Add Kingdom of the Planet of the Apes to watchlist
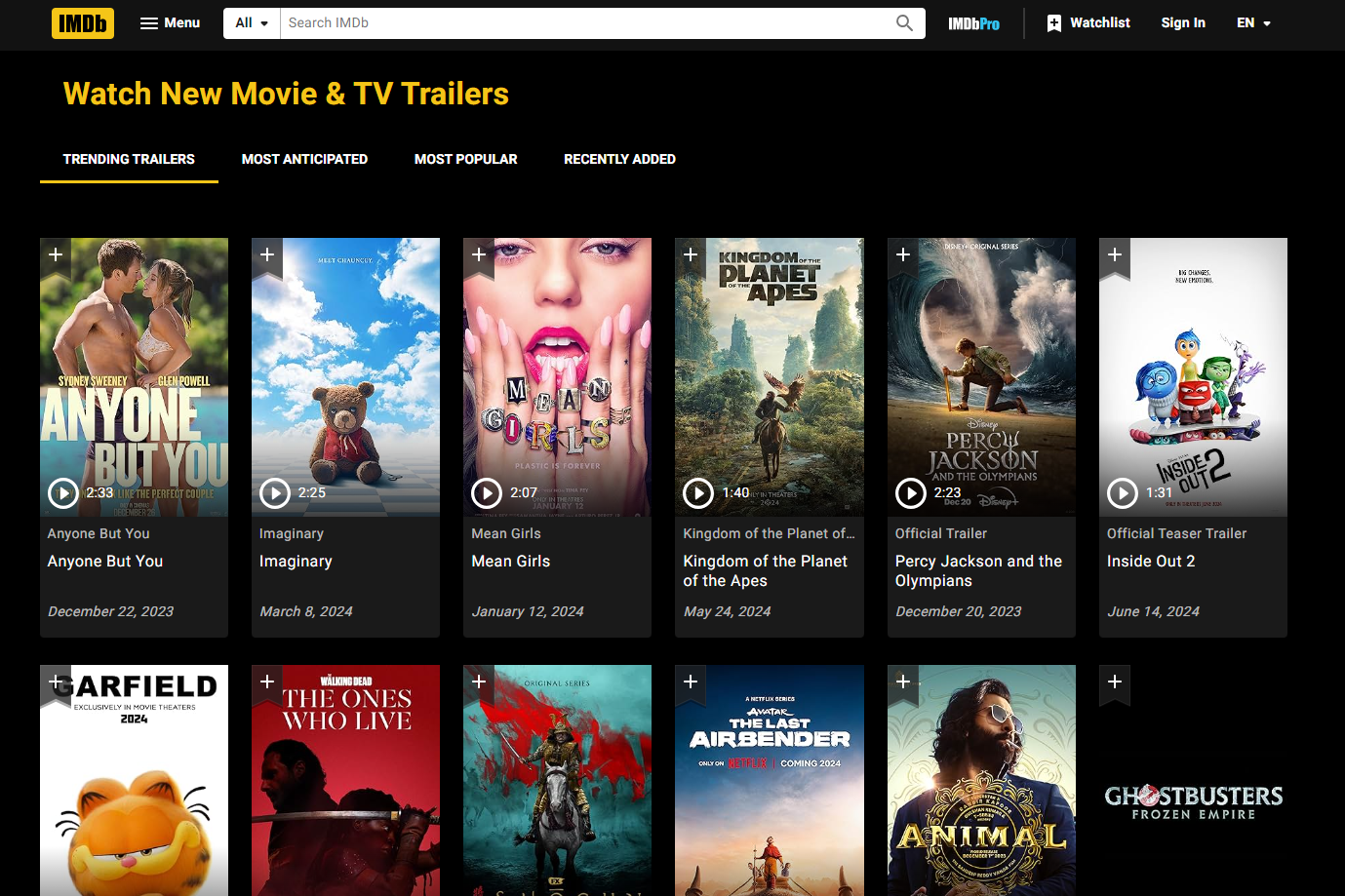Image resolution: width=1345 pixels, height=896 pixels. pos(690,253)
